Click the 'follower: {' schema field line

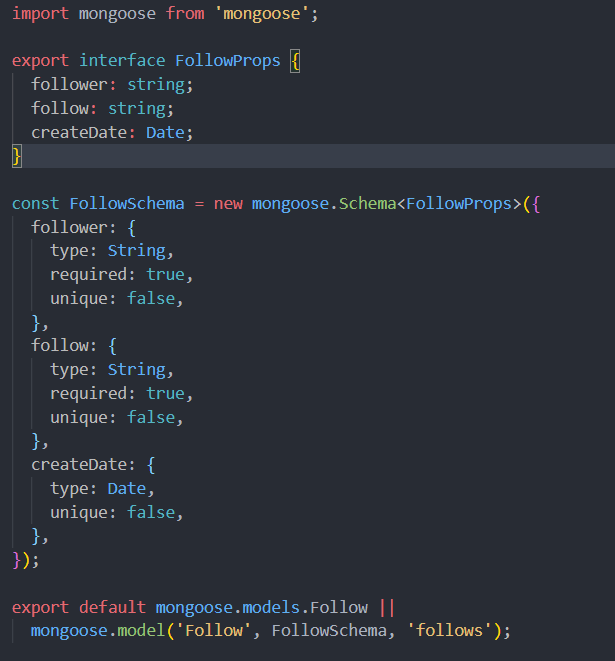83,228
